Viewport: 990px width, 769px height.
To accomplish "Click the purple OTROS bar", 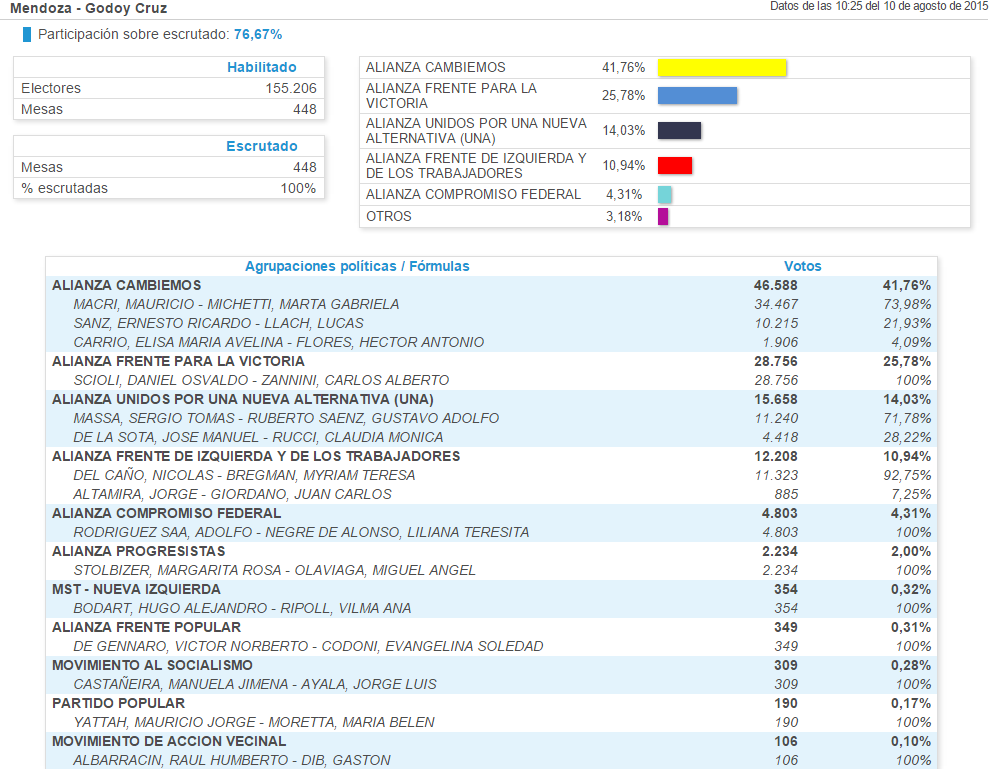I will (x=663, y=217).
